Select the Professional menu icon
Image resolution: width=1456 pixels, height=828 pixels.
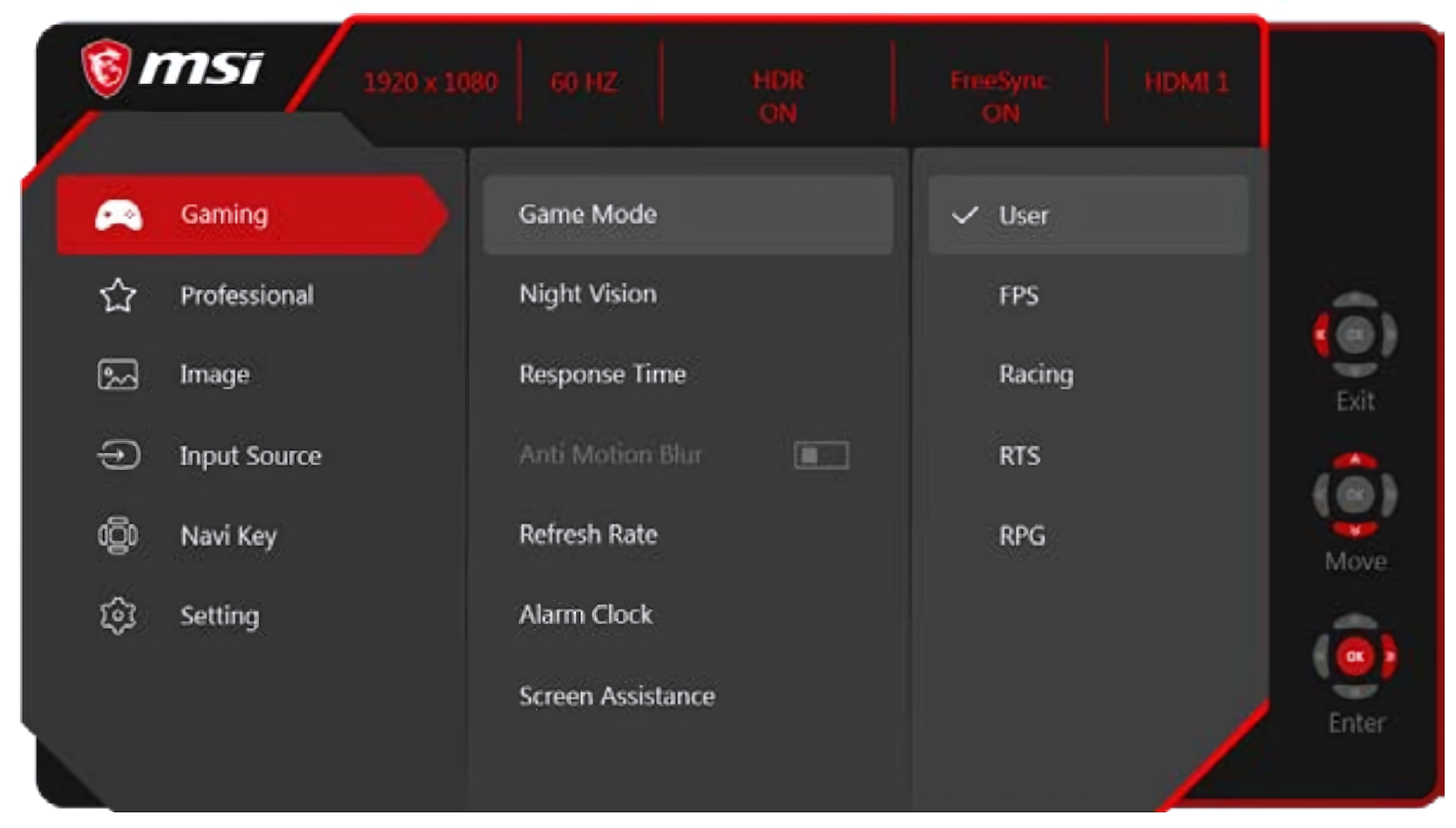coord(118,294)
